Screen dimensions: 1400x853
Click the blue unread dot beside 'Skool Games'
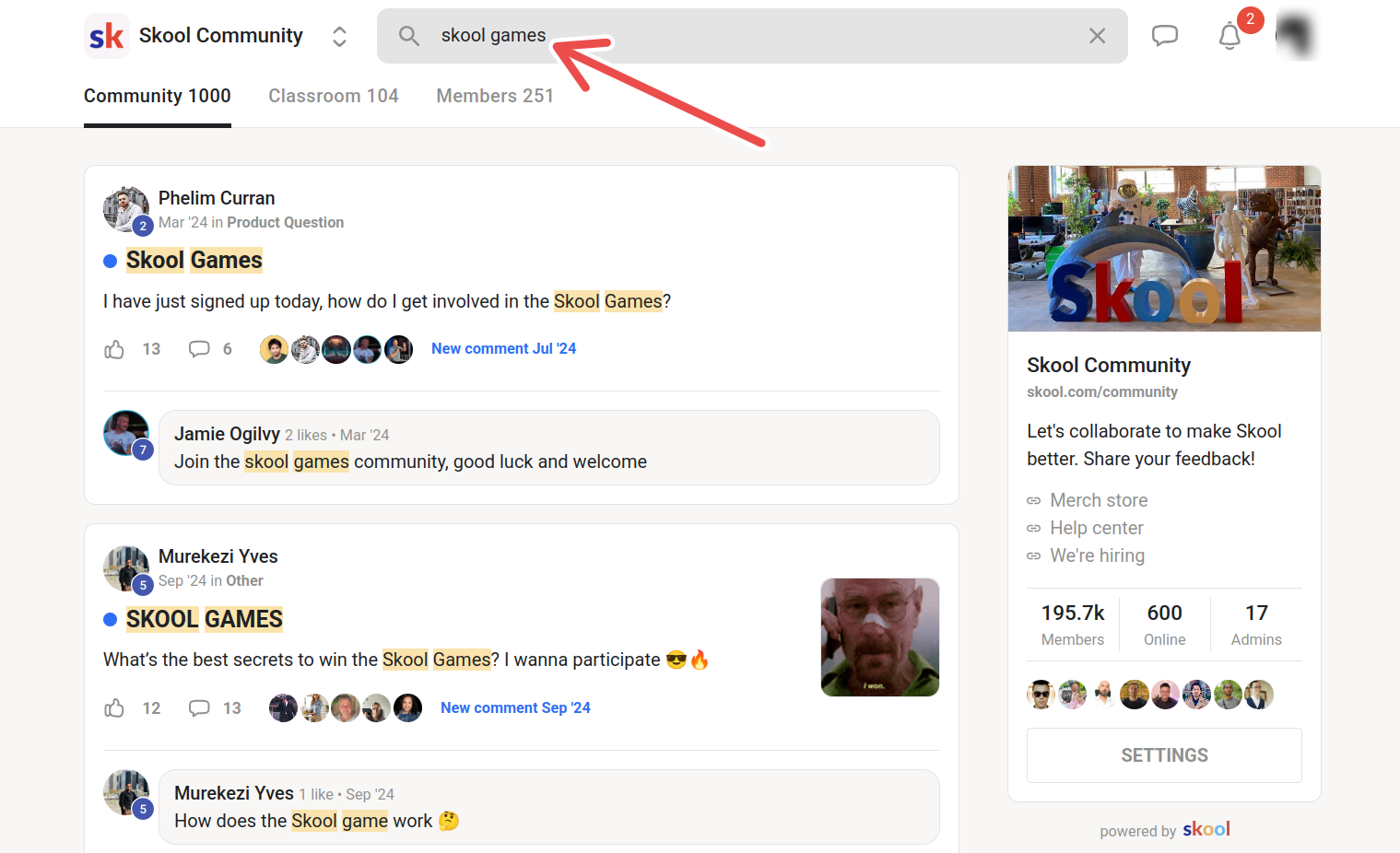tap(110, 261)
